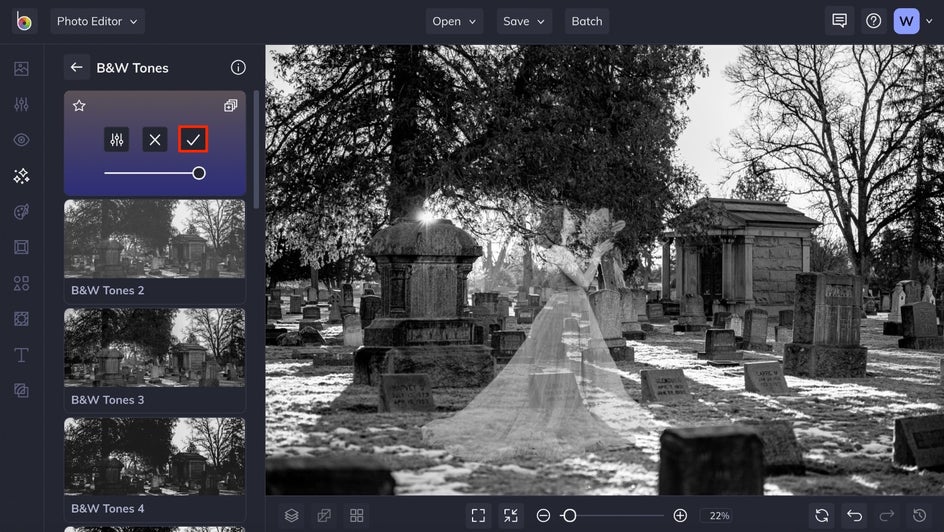Toggle the grid view icon

pos(356,515)
